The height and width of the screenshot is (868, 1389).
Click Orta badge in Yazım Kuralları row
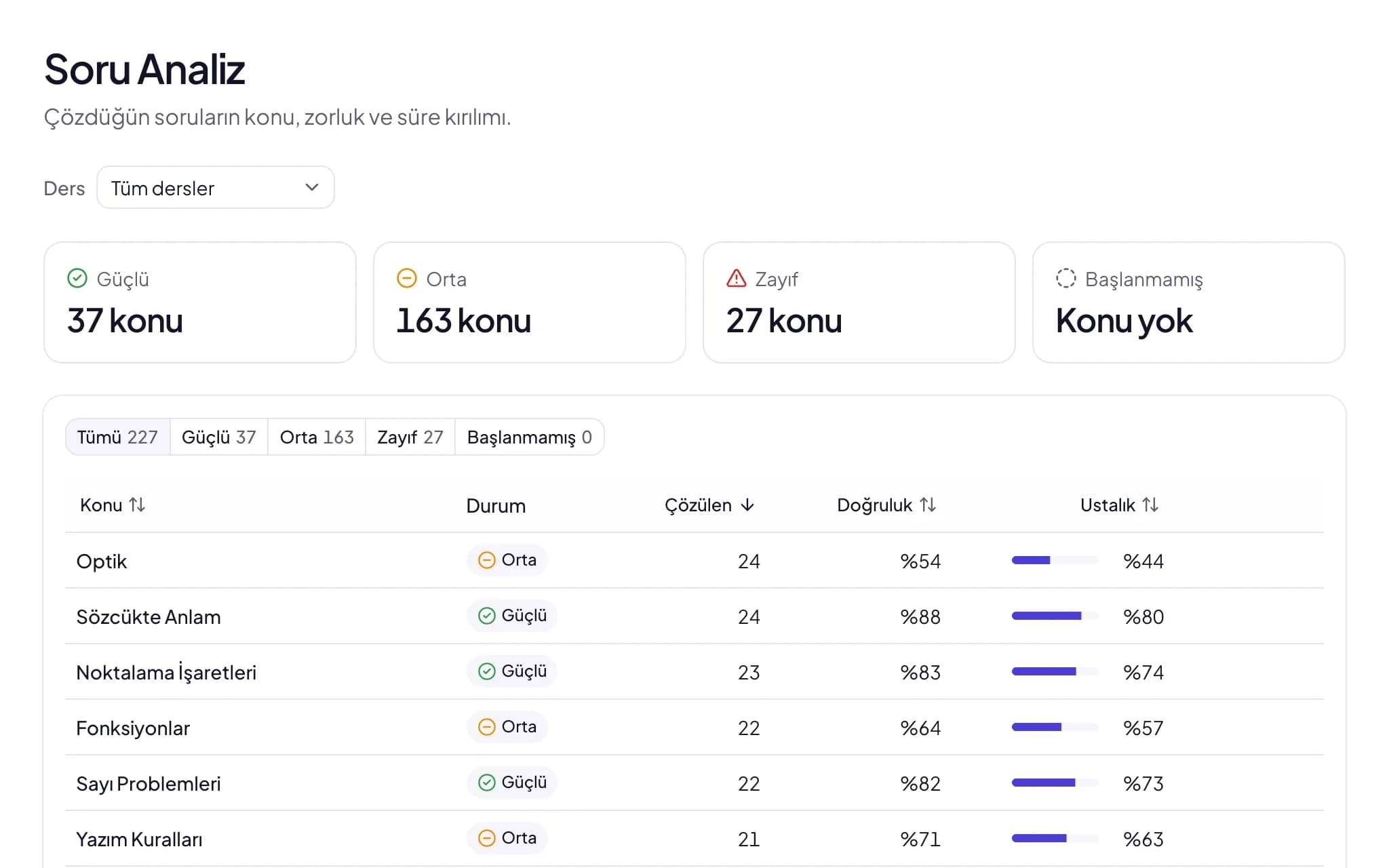(x=507, y=838)
